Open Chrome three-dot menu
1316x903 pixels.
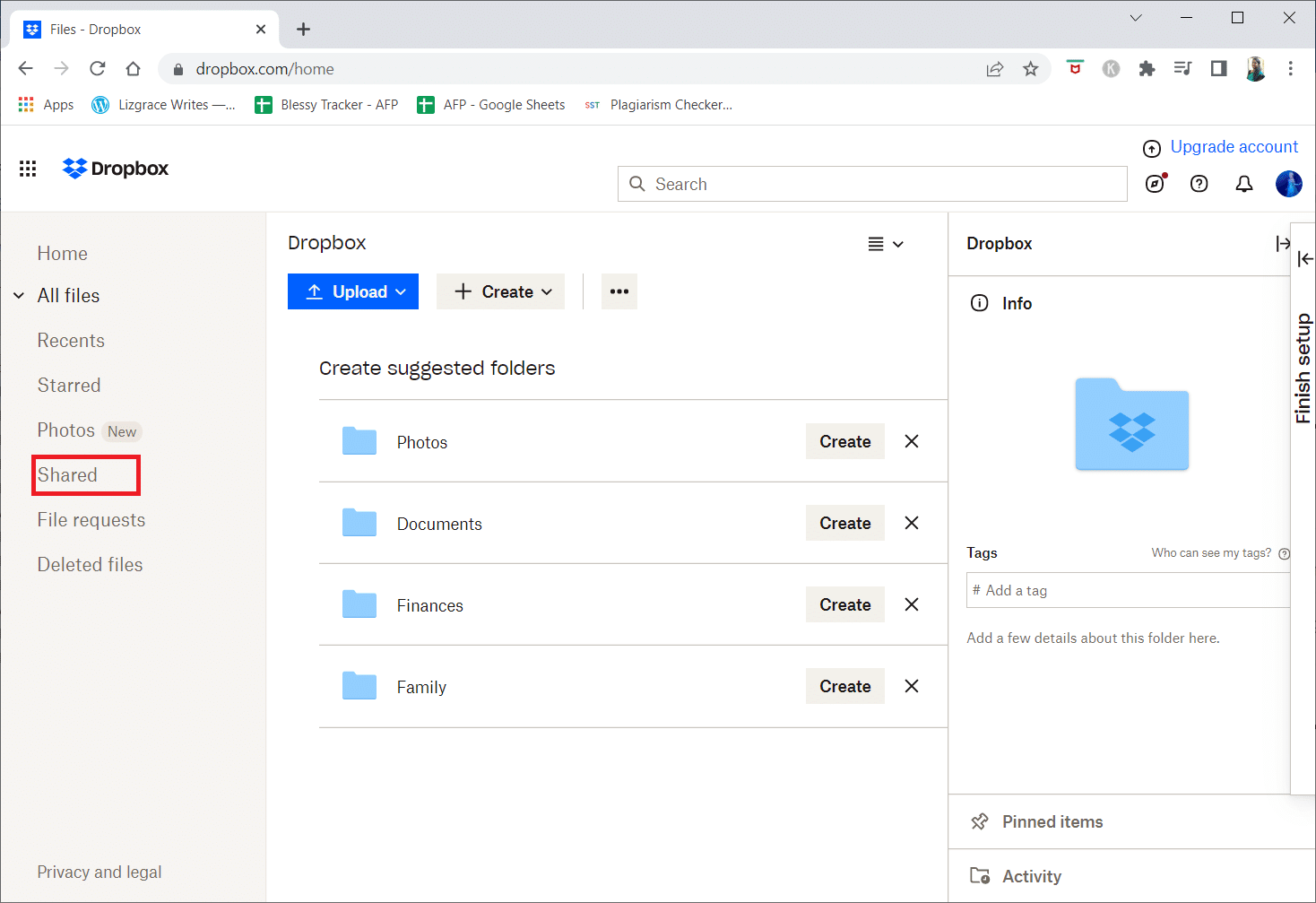(x=1291, y=69)
